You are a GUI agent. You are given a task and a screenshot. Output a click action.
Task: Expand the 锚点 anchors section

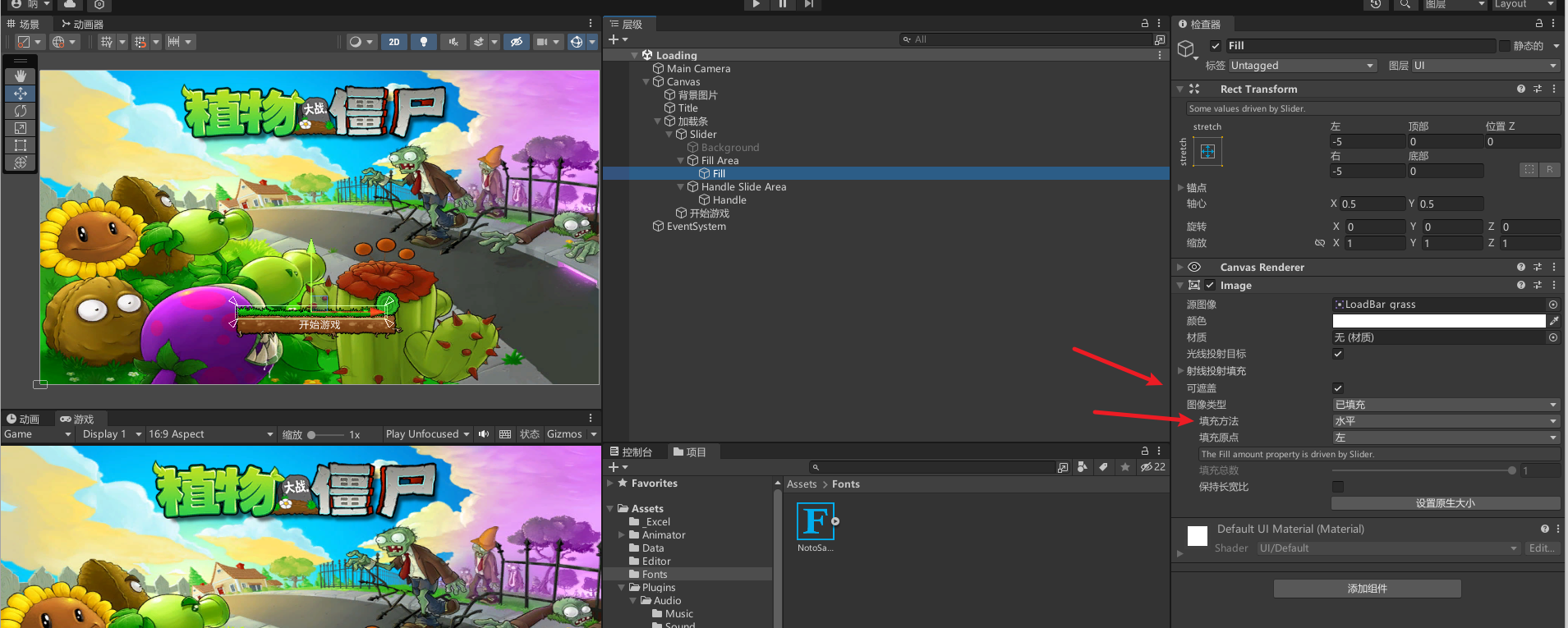pos(1181,188)
